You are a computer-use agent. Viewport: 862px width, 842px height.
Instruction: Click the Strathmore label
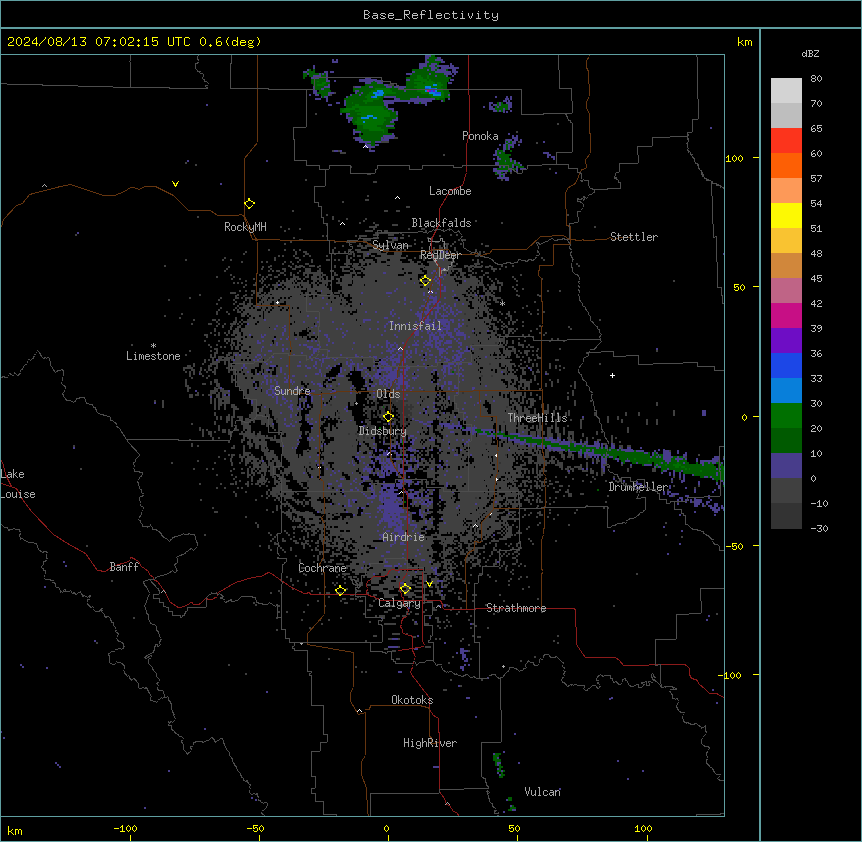pyautogui.click(x=516, y=608)
